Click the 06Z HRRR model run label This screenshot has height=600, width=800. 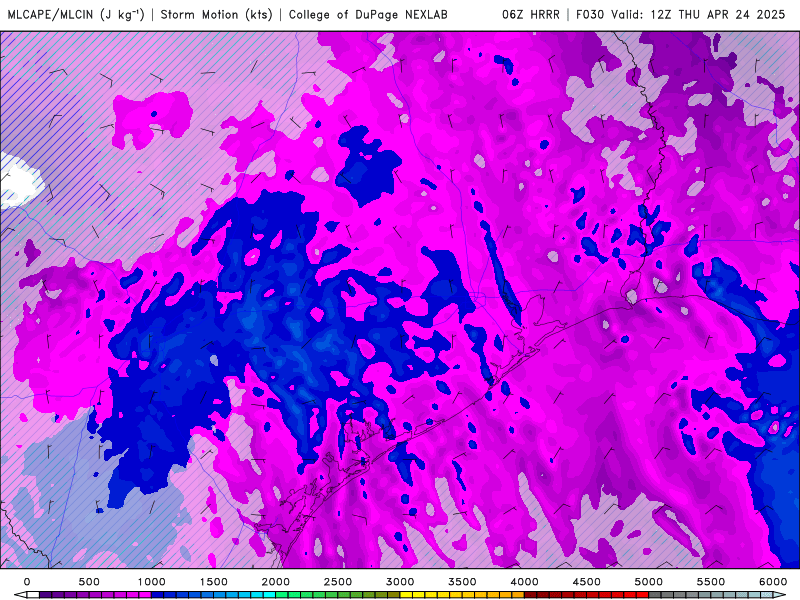(x=531, y=15)
